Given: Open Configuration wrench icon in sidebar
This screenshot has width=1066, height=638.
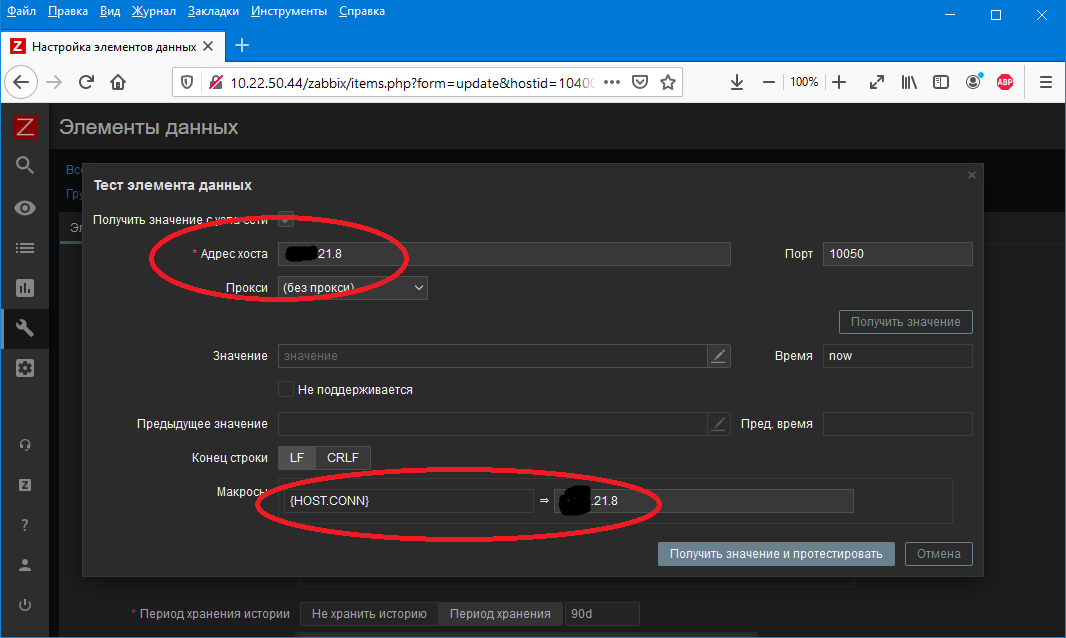Looking at the screenshot, I should [25, 328].
